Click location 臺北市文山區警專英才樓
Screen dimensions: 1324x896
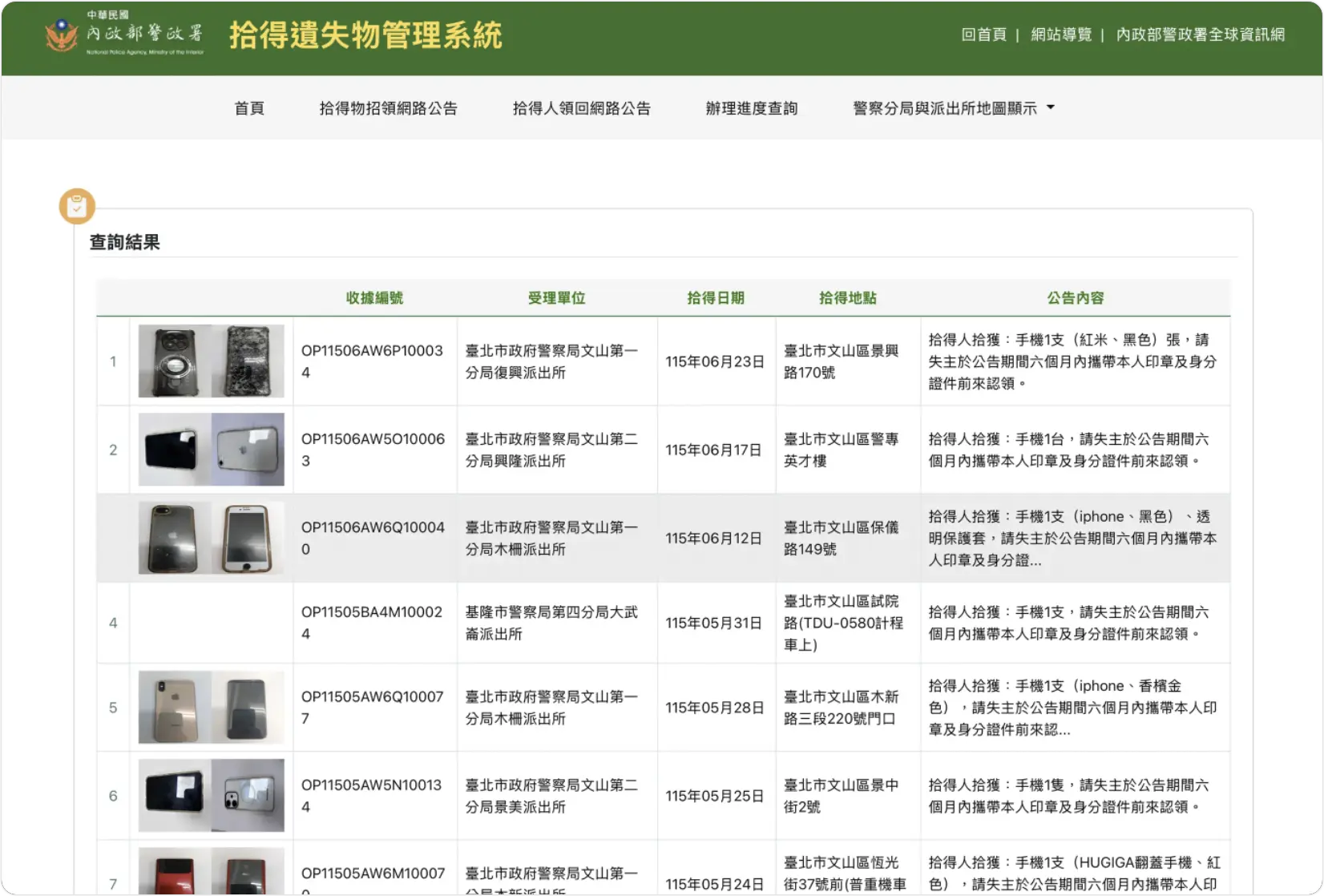(842, 450)
